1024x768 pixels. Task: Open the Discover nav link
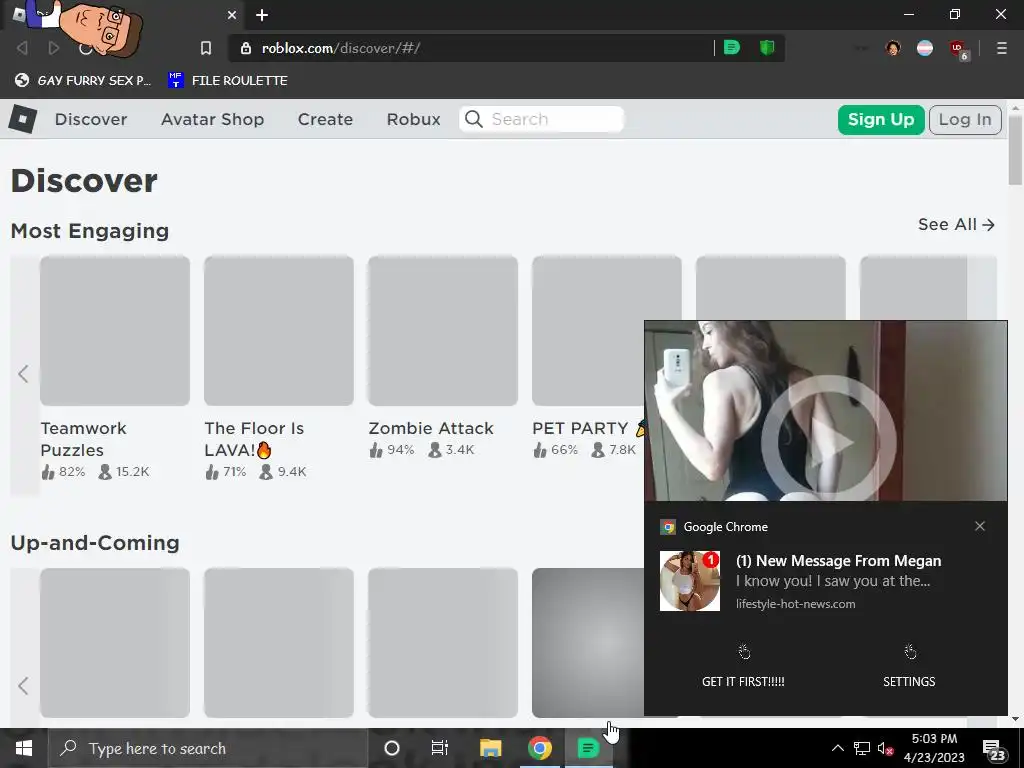pos(91,120)
